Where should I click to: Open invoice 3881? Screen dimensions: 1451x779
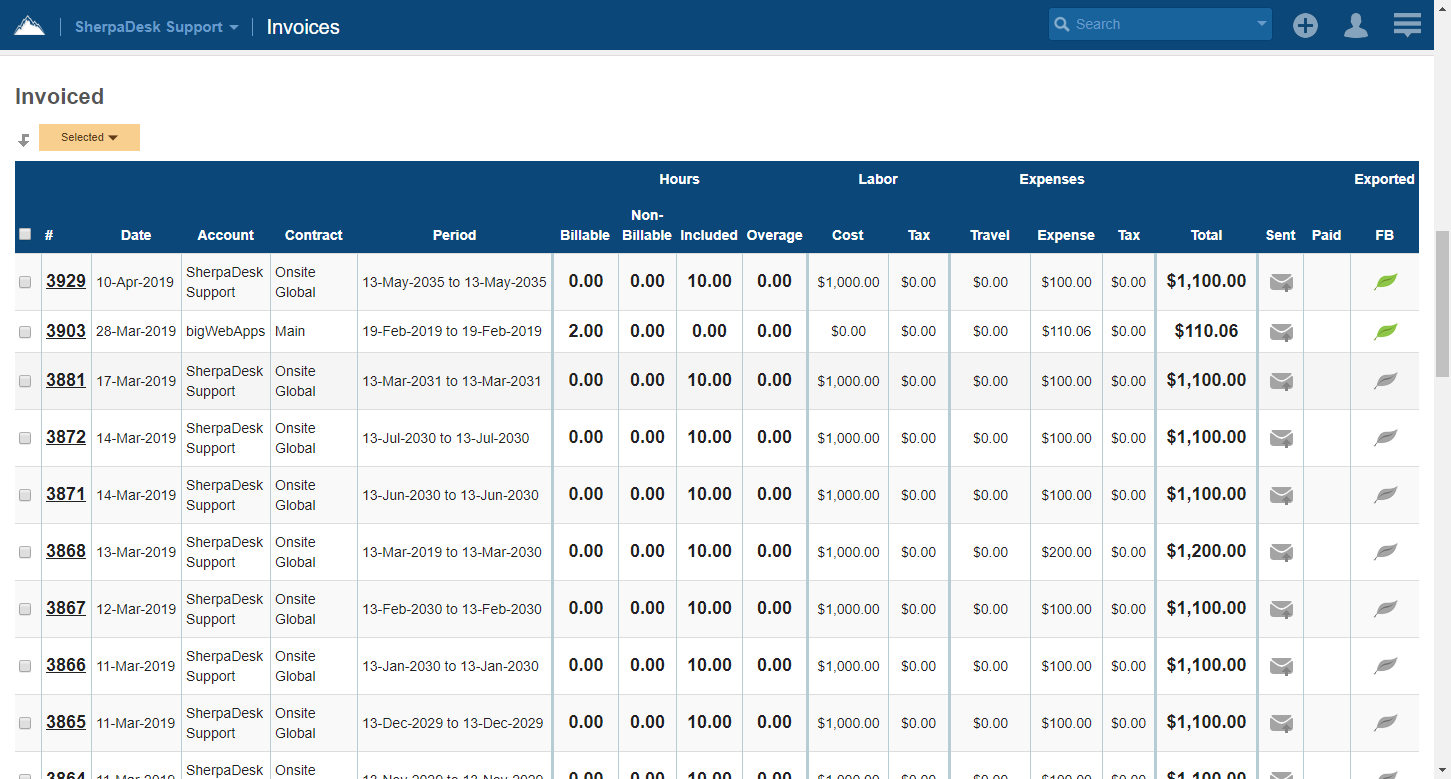66,380
